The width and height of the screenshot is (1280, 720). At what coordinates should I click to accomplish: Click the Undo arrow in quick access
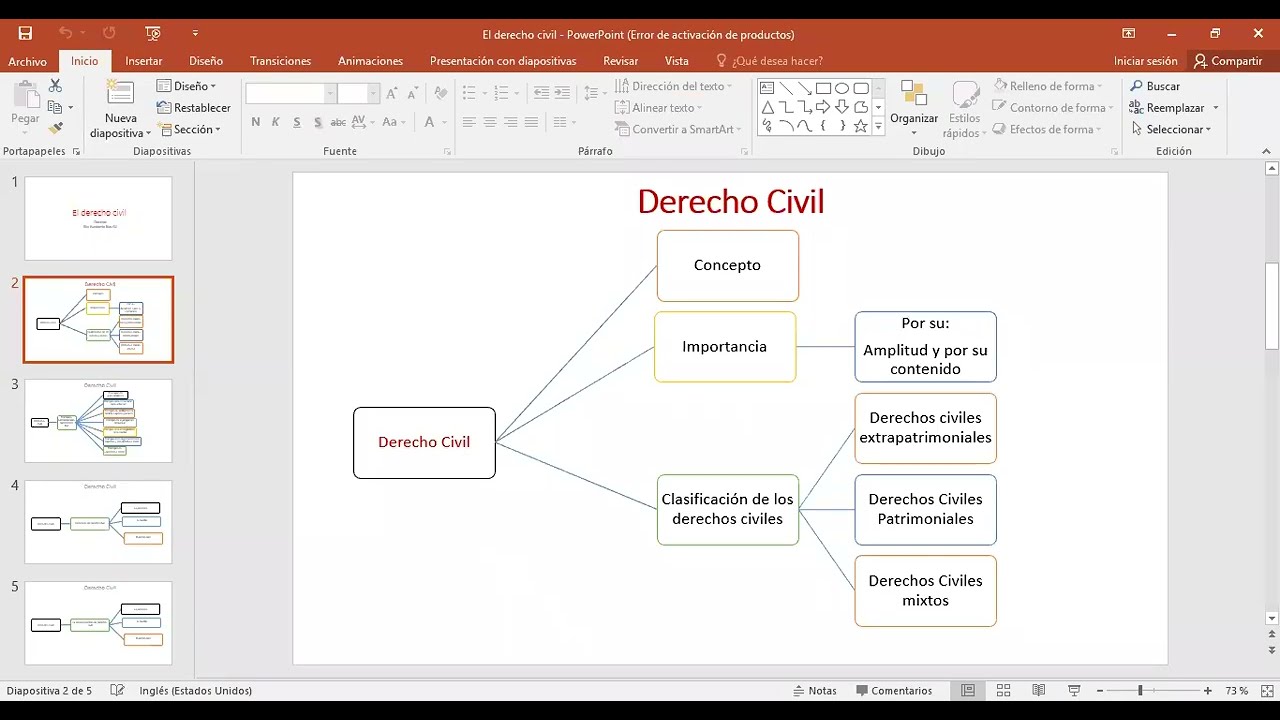[x=66, y=33]
